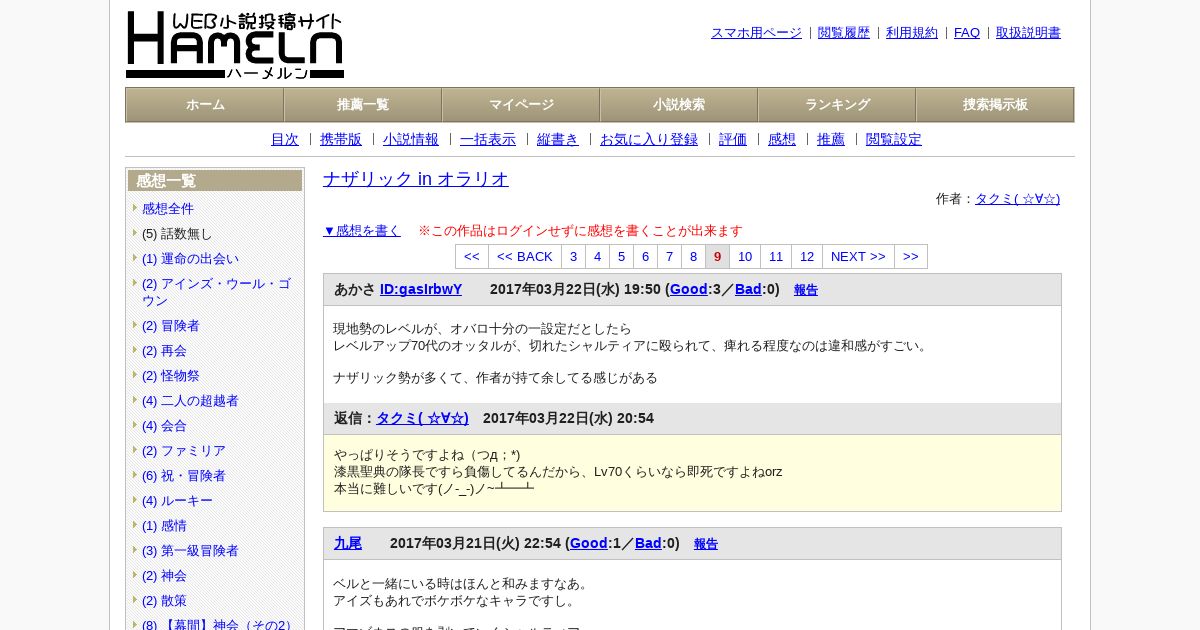Open マイページ in main navigation
Viewport: 1200px width, 630px height.
[x=521, y=105]
